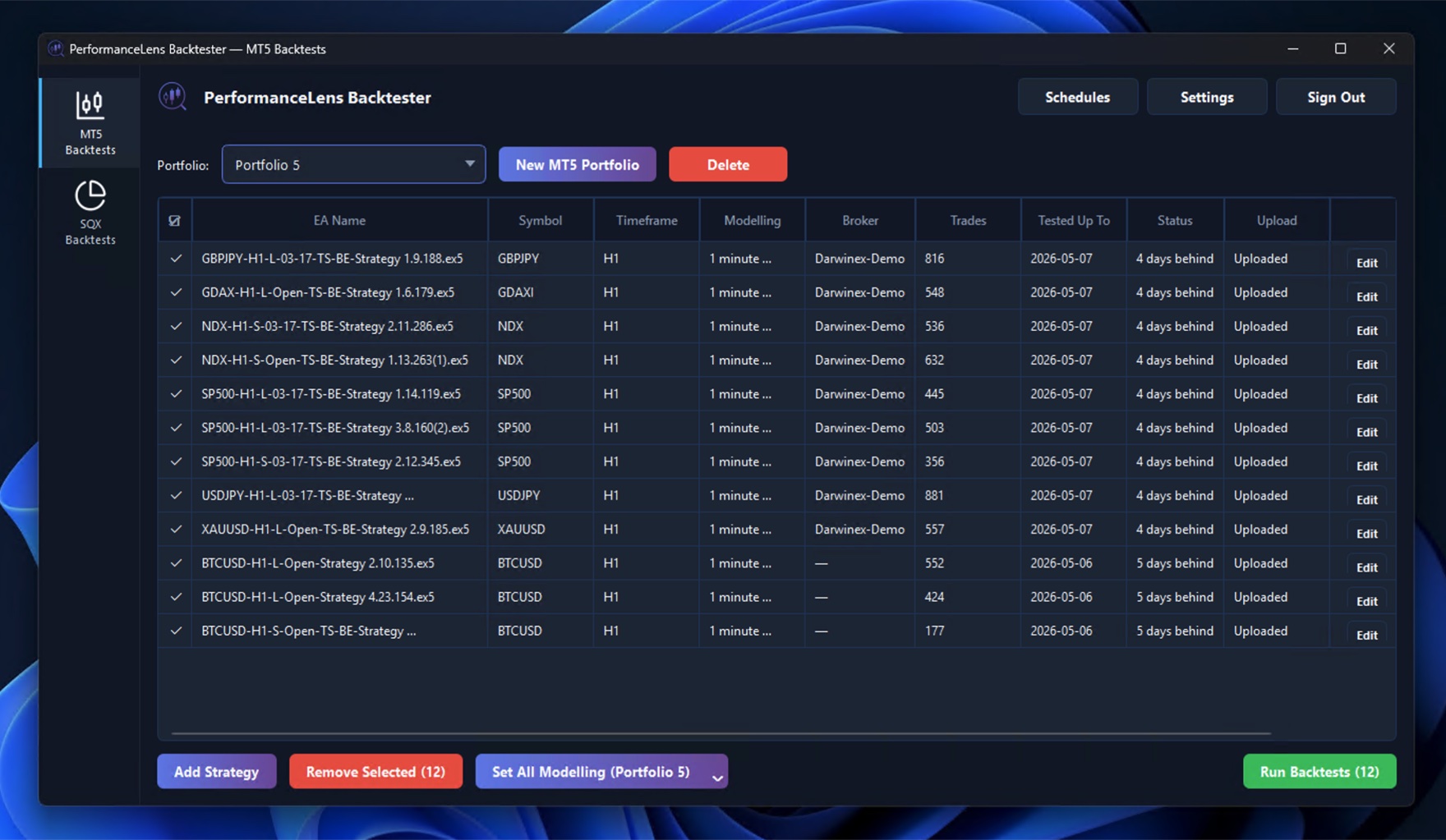Maximize the Backtester window
The image size is (1446, 840).
(1340, 48)
